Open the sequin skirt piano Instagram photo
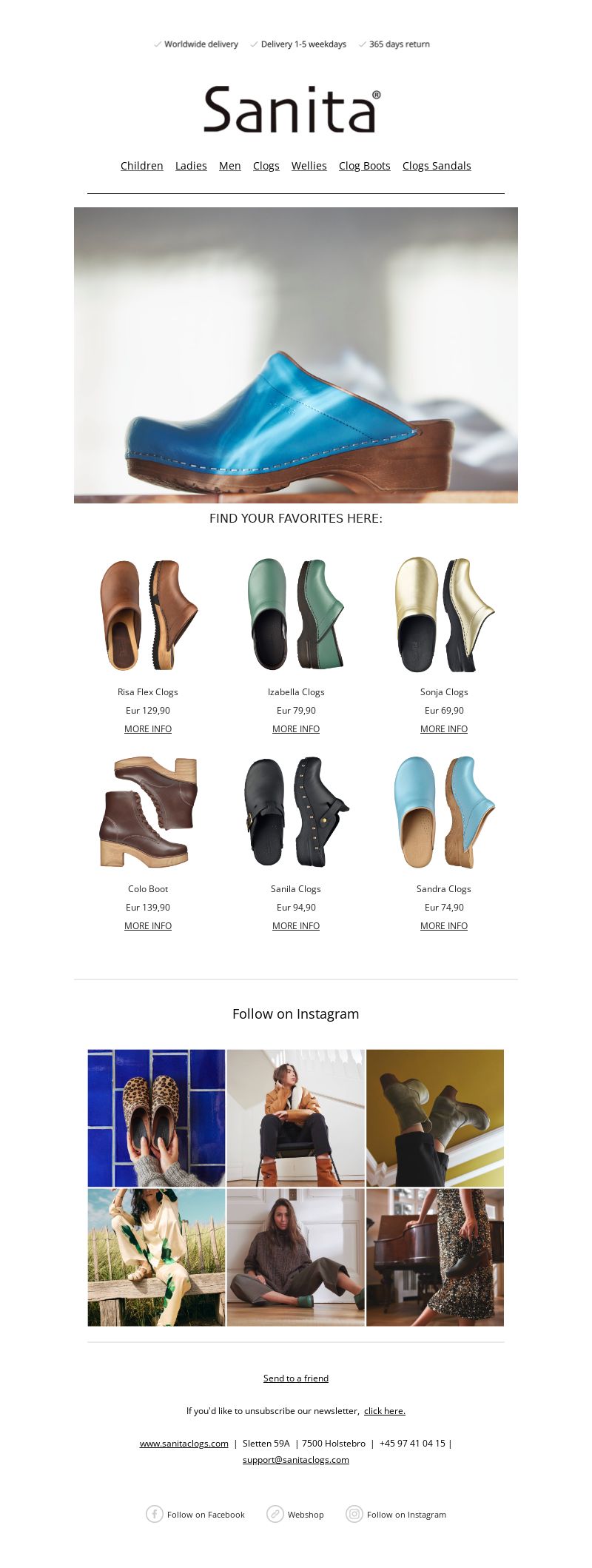 point(435,1258)
